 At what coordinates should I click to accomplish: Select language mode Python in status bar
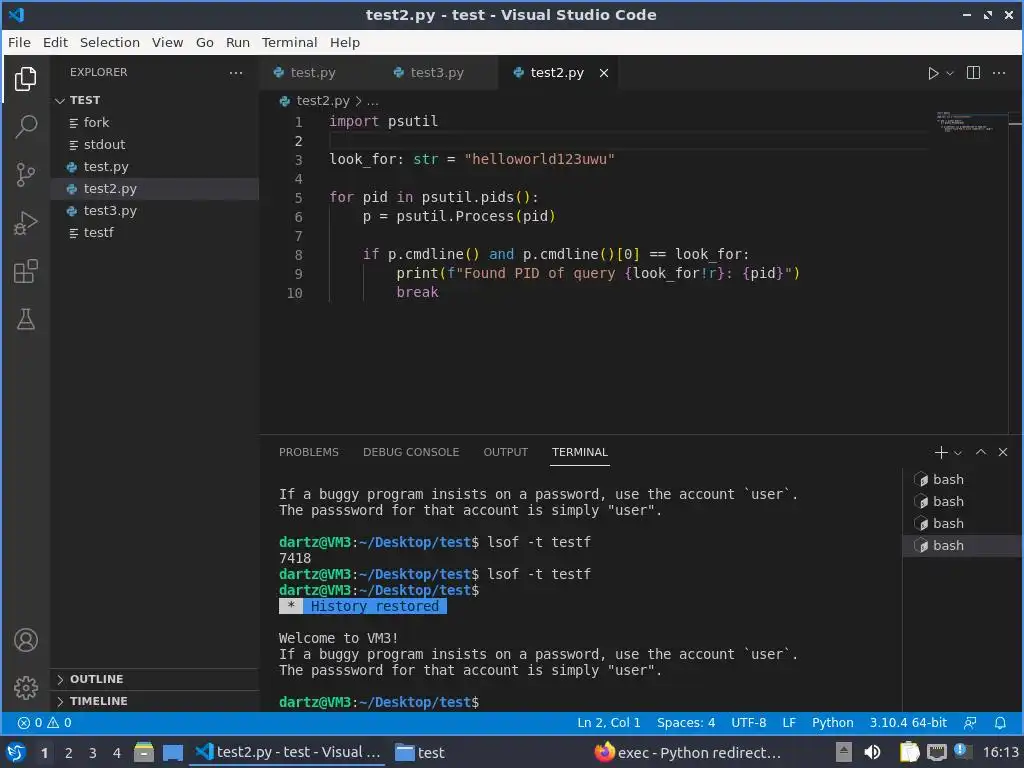coord(833,723)
